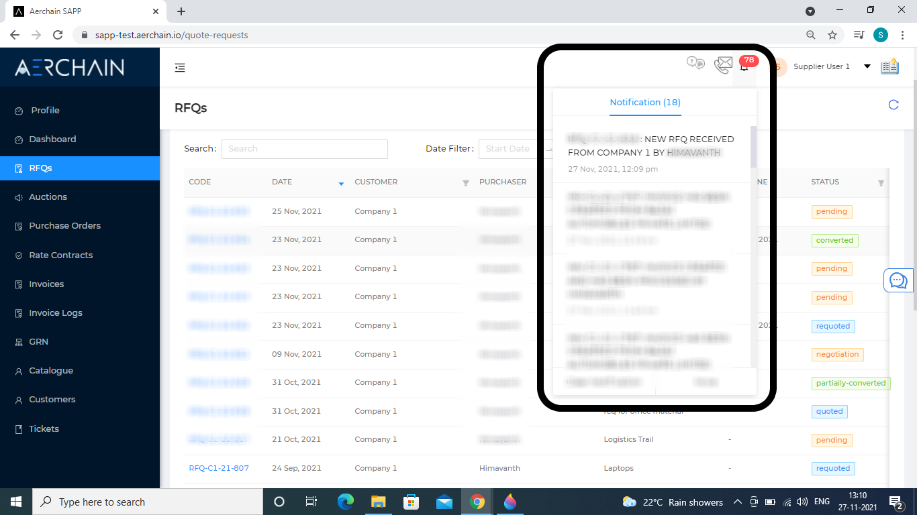
Task: Click the Windows taskbar search box
Action: click(x=147, y=502)
